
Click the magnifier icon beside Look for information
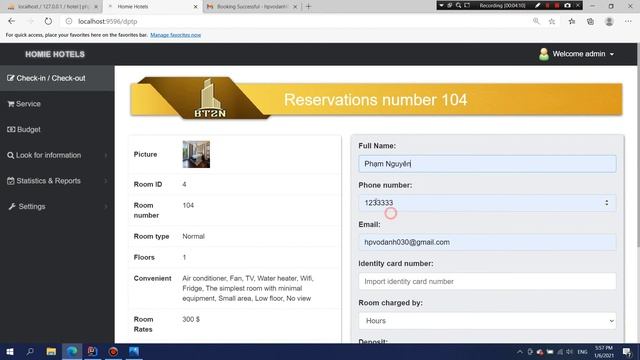point(11,156)
